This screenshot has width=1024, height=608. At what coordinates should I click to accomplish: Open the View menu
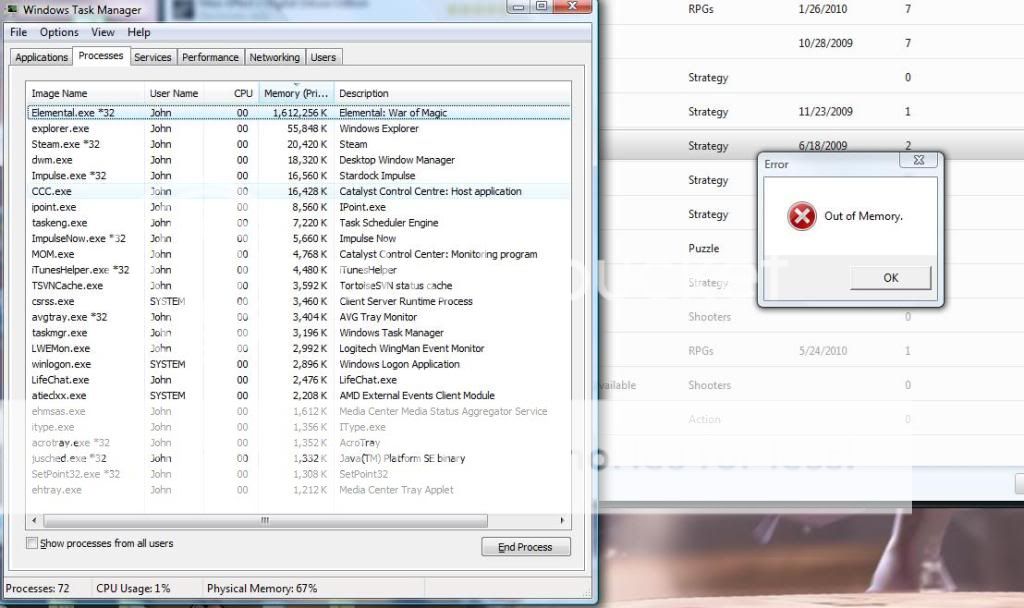[103, 32]
